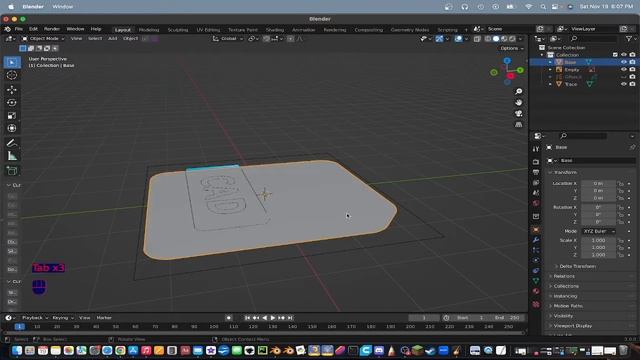Click the Marker menu in timeline
This screenshot has width=640, height=360.
(x=104, y=318)
